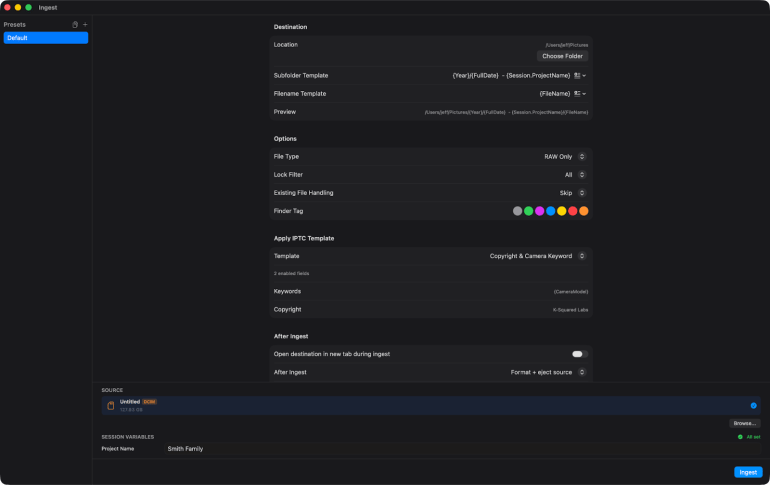The width and height of the screenshot is (770, 485).
Task: Select the gray Finder Tag circle
Action: 518,211
